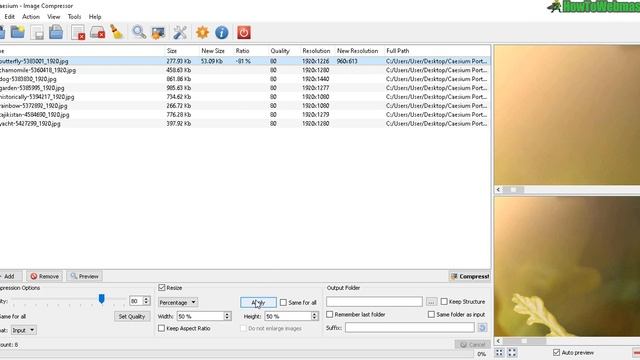Open the Input format dropdown
Screen dimensions: 640x360
(x=23, y=330)
